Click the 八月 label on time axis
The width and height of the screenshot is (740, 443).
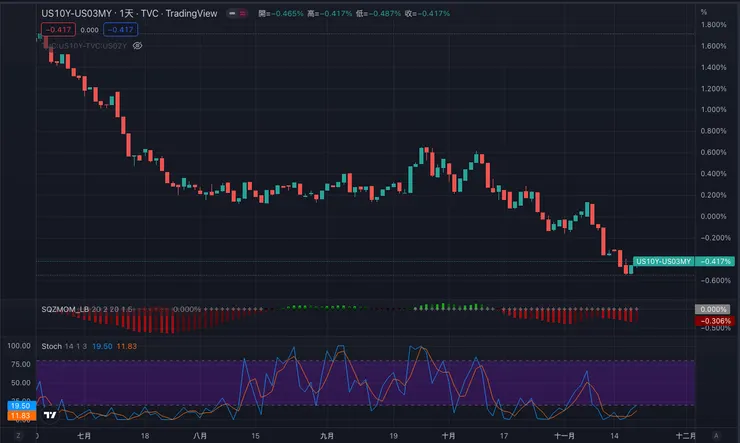click(x=200, y=436)
